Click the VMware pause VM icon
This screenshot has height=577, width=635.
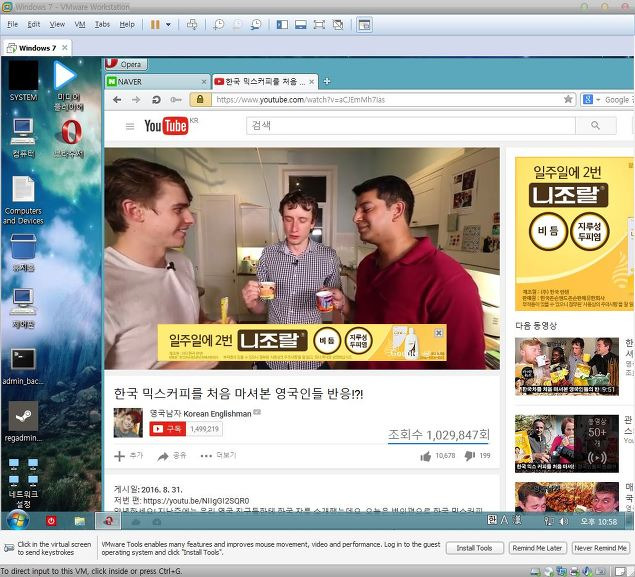coord(155,25)
